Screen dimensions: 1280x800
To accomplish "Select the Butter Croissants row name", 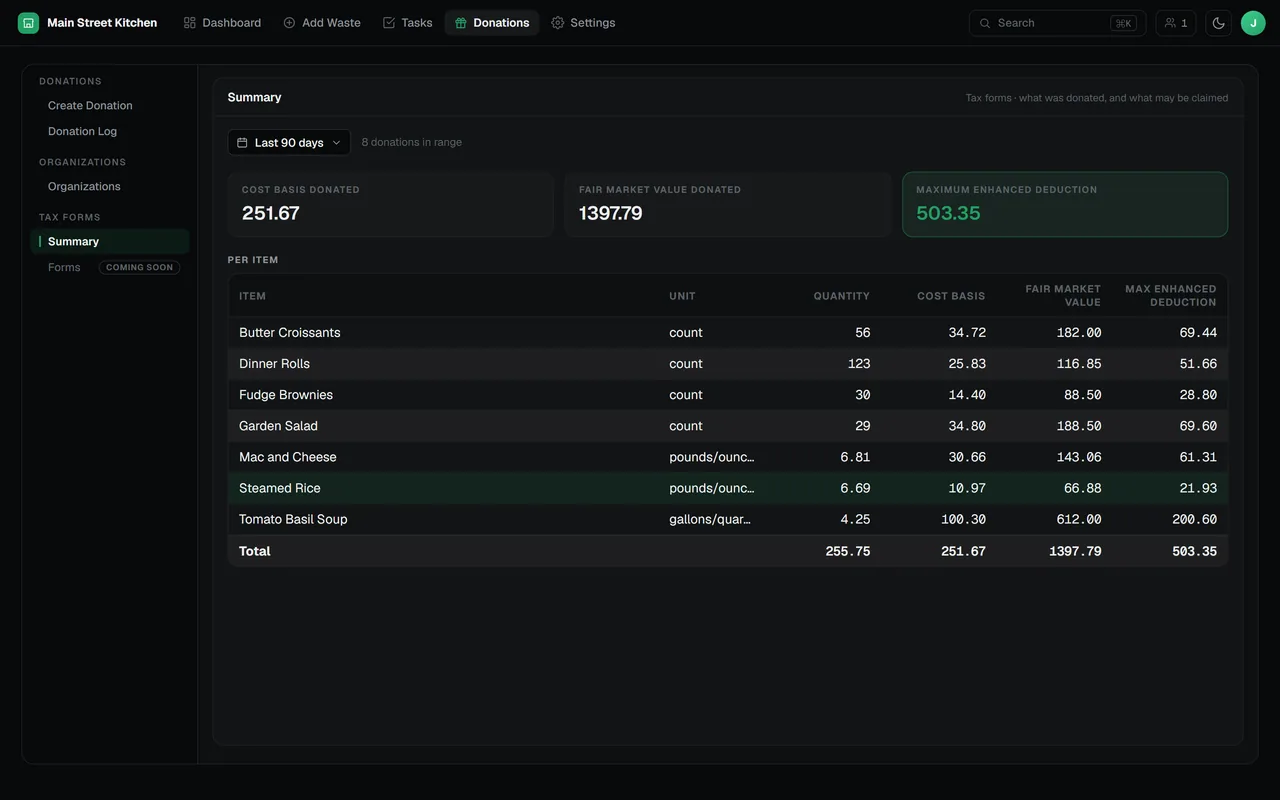I will (290, 333).
